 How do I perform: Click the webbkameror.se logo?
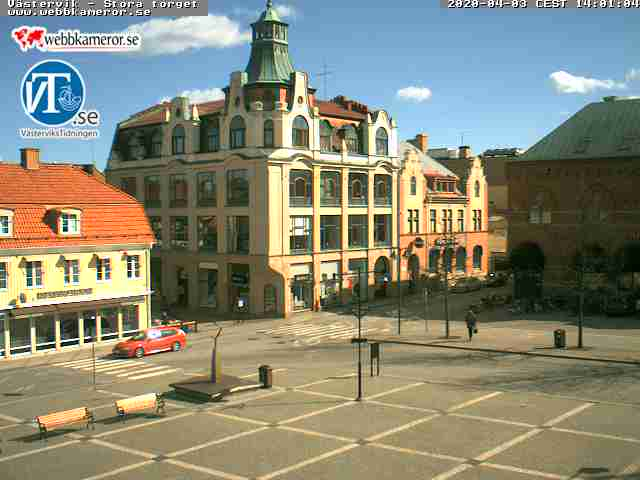point(76,39)
